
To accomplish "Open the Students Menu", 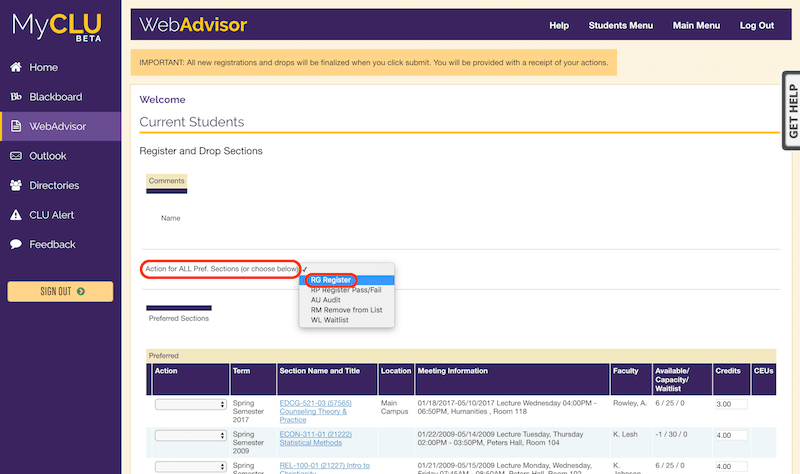I will coord(620,25).
